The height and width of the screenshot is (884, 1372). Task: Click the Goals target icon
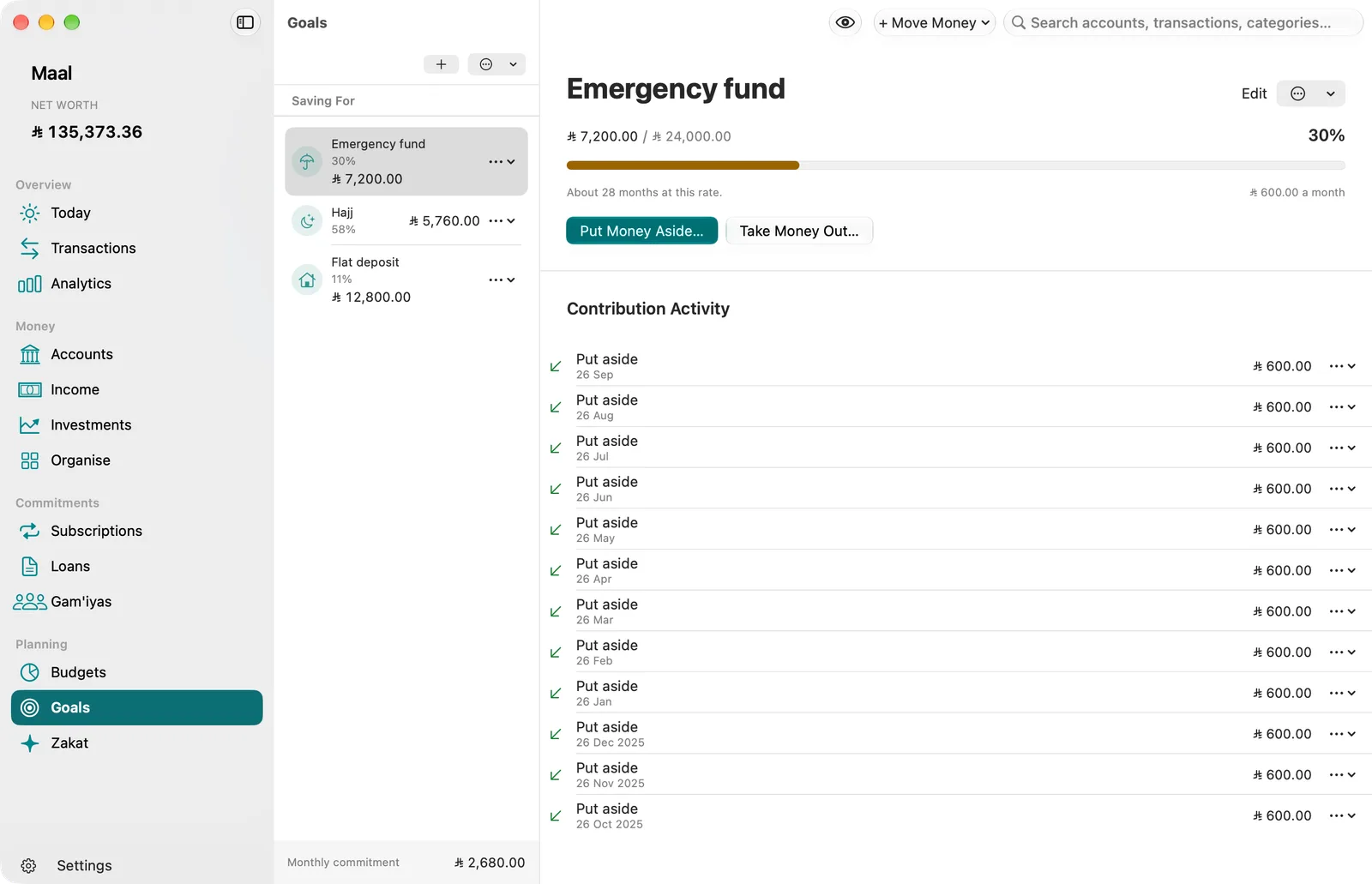tap(30, 707)
